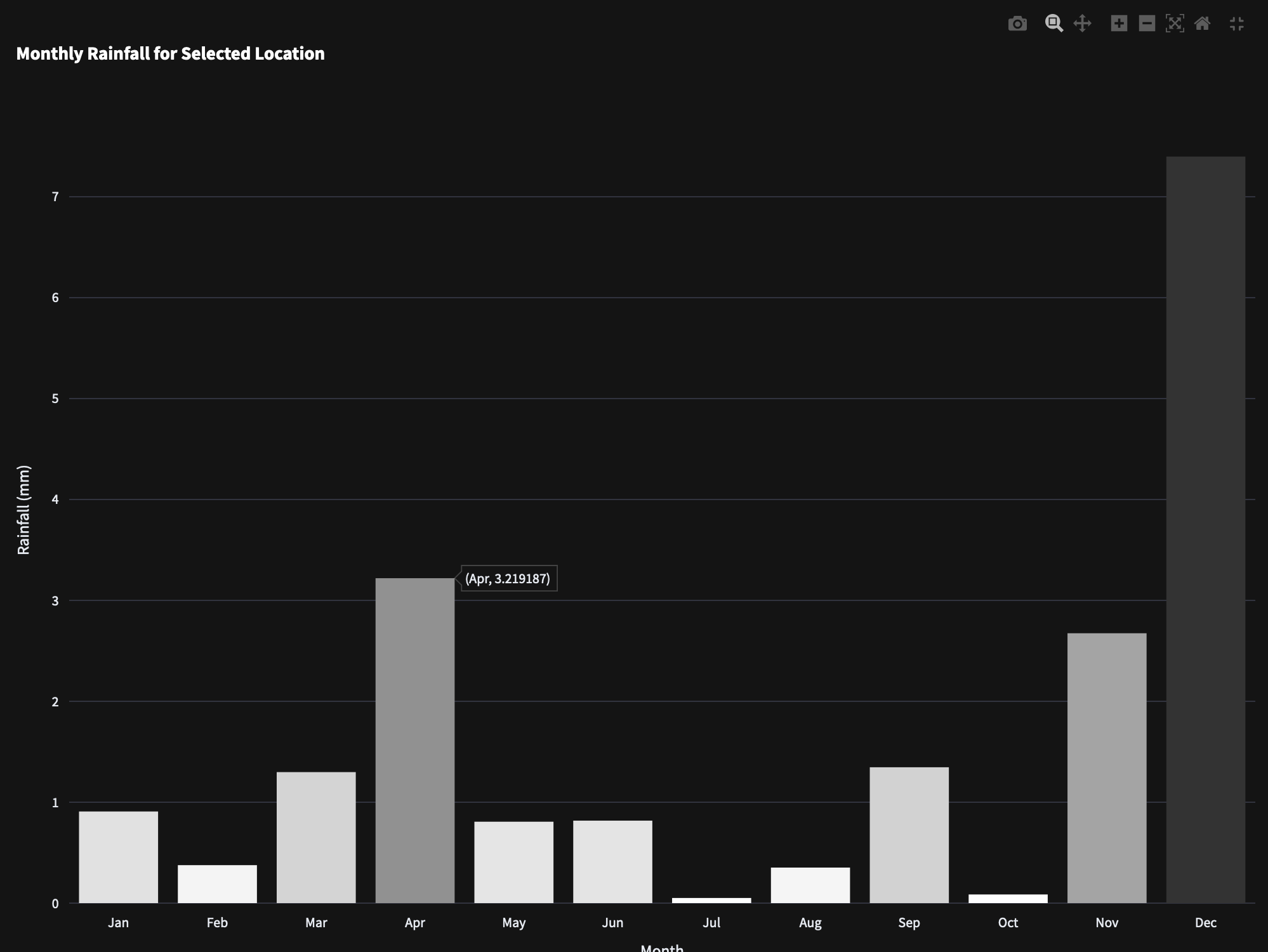
Task: Exit fullscreen with the collapse icon
Action: (1236, 24)
